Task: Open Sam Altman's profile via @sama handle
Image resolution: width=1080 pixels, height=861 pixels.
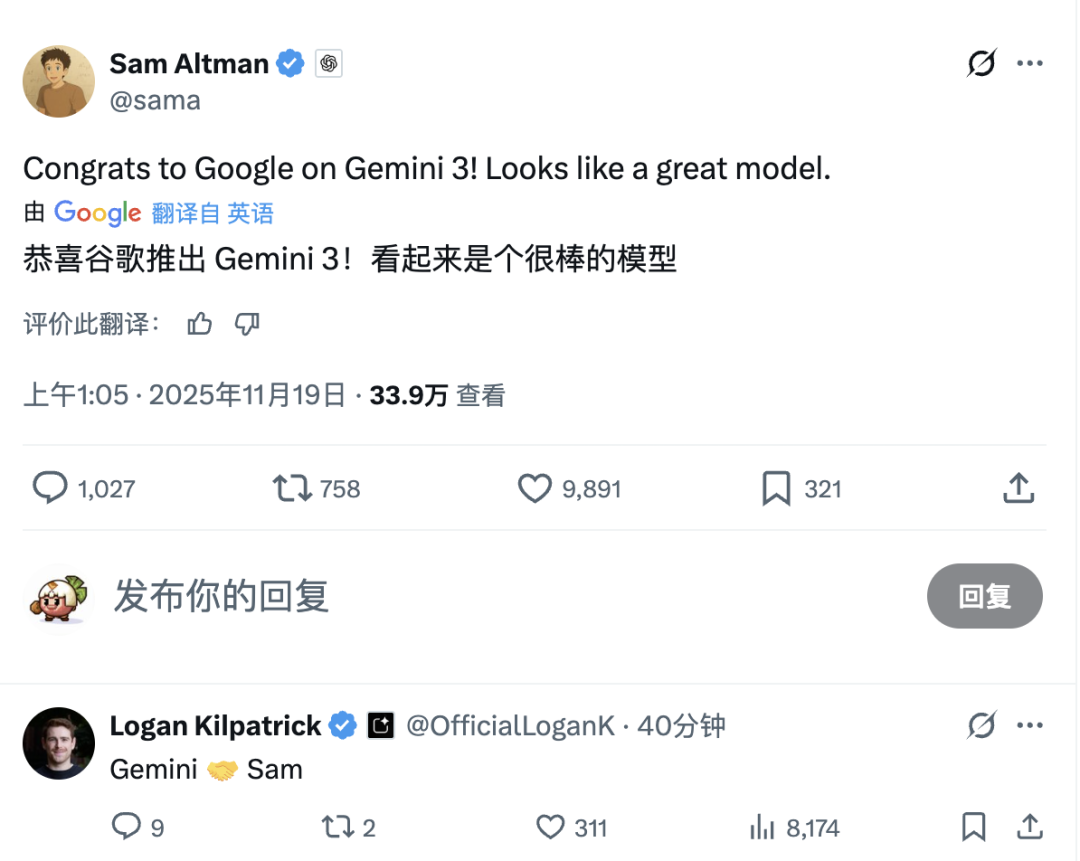Action: pyautogui.click(x=155, y=100)
